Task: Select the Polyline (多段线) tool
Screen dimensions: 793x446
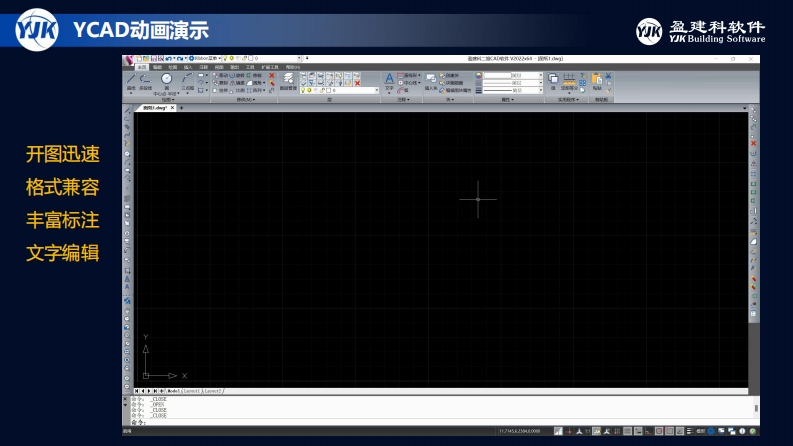Action: pos(146,79)
